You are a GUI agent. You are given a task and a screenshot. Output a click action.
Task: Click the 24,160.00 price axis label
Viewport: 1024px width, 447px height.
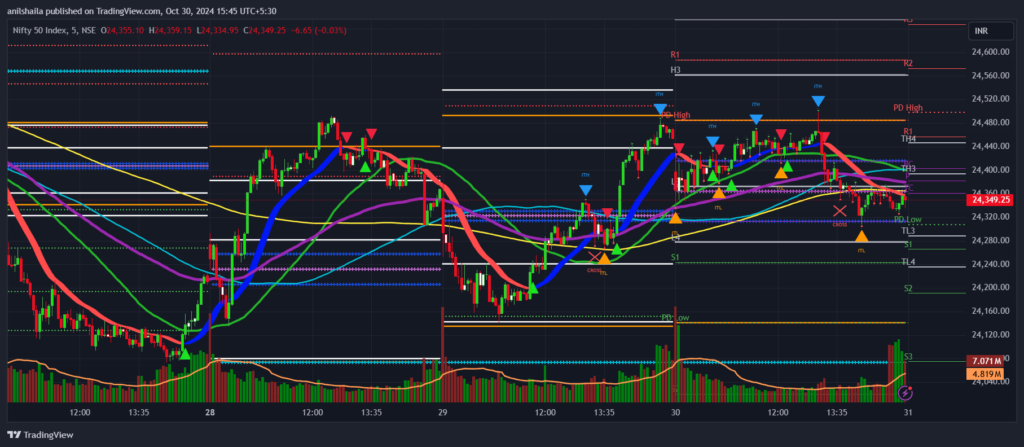coord(991,311)
